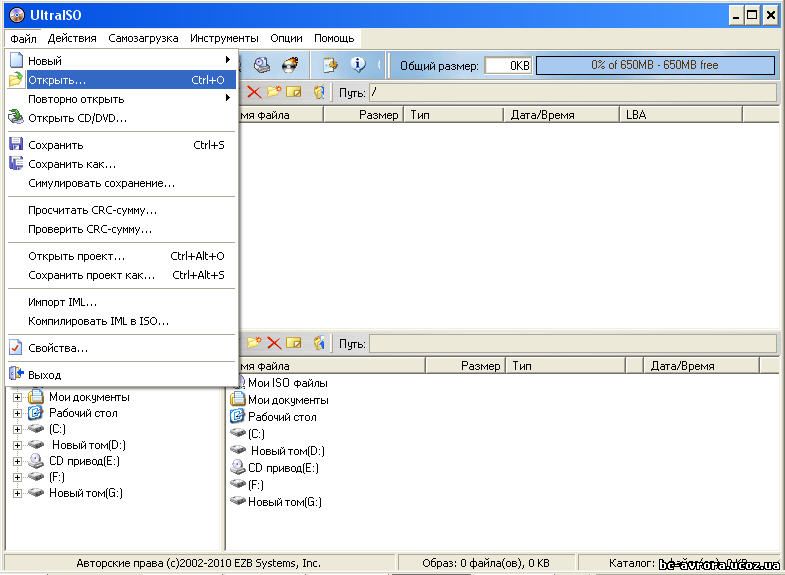785x575 pixels.
Task: Click the CD привод(E:) drive icon in file list
Action: [238, 468]
